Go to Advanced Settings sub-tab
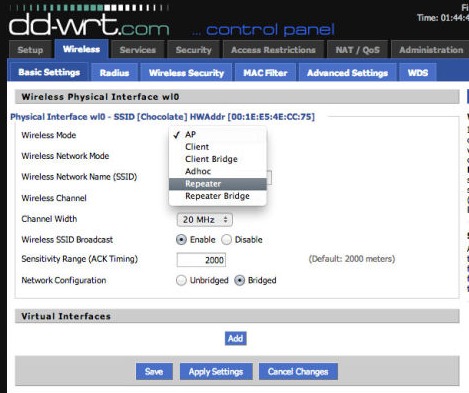Screen dimensions: 469x393 point(347,72)
